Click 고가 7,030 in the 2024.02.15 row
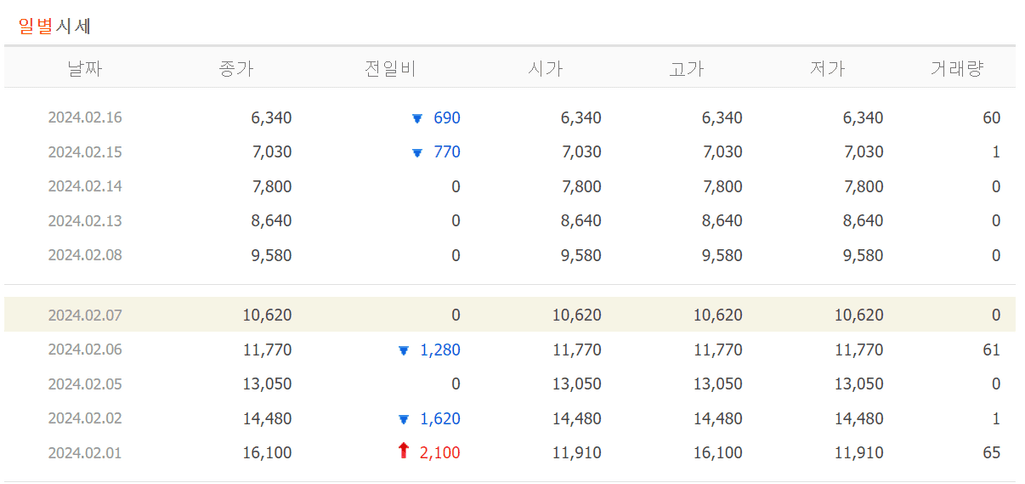Image resolution: width=1025 pixels, height=484 pixels. pos(722,152)
